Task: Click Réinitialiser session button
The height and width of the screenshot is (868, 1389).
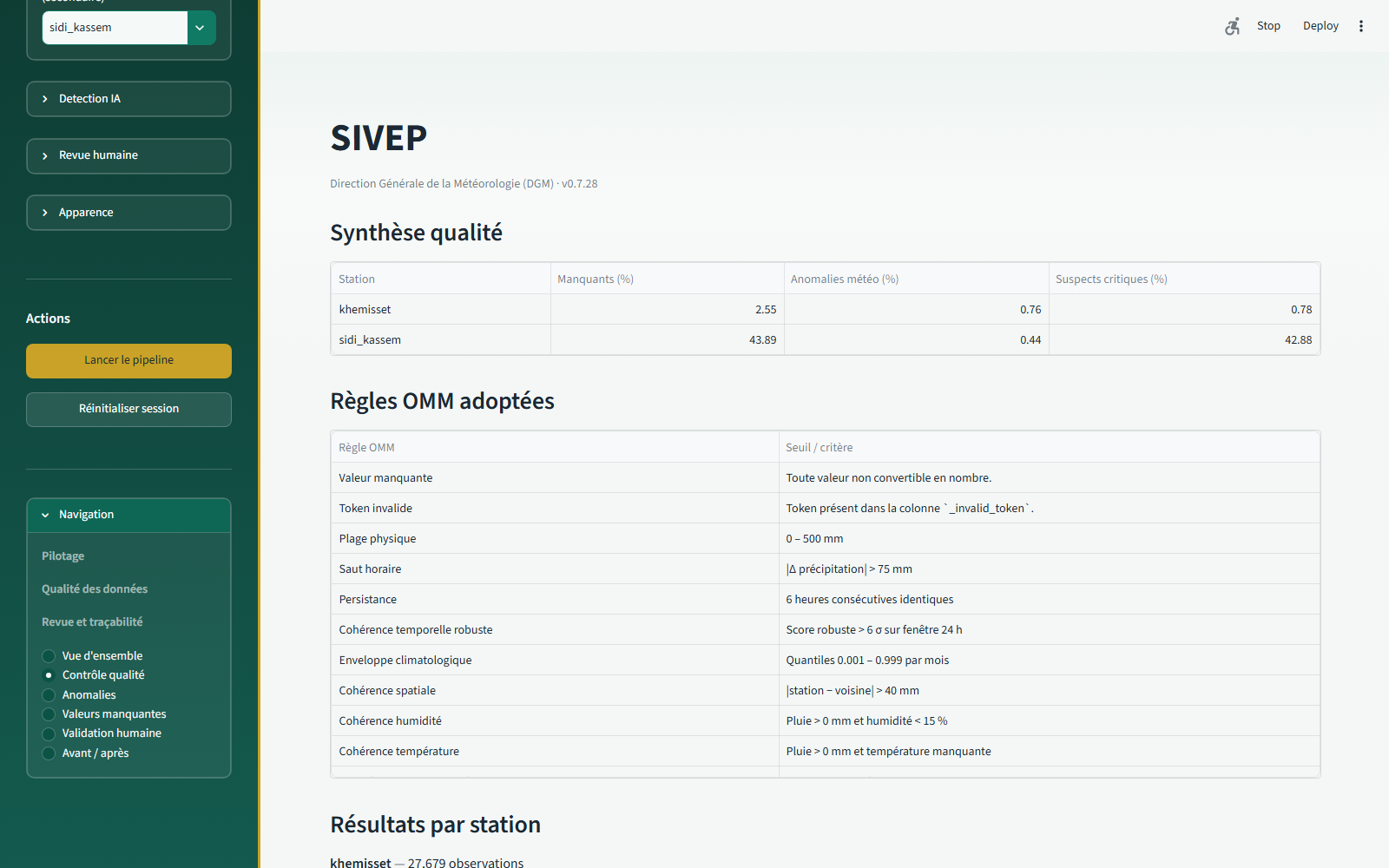Action: pos(128,409)
